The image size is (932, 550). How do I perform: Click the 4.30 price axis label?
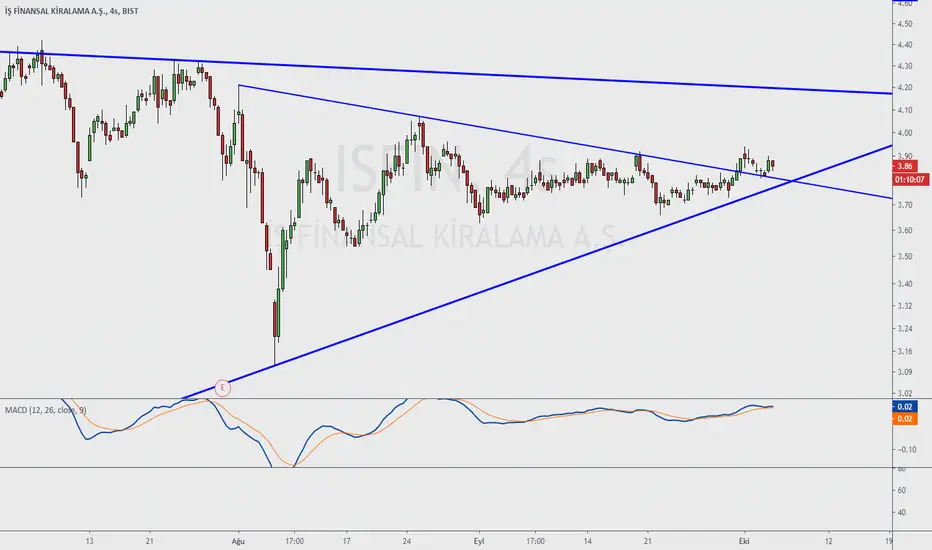click(x=905, y=66)
